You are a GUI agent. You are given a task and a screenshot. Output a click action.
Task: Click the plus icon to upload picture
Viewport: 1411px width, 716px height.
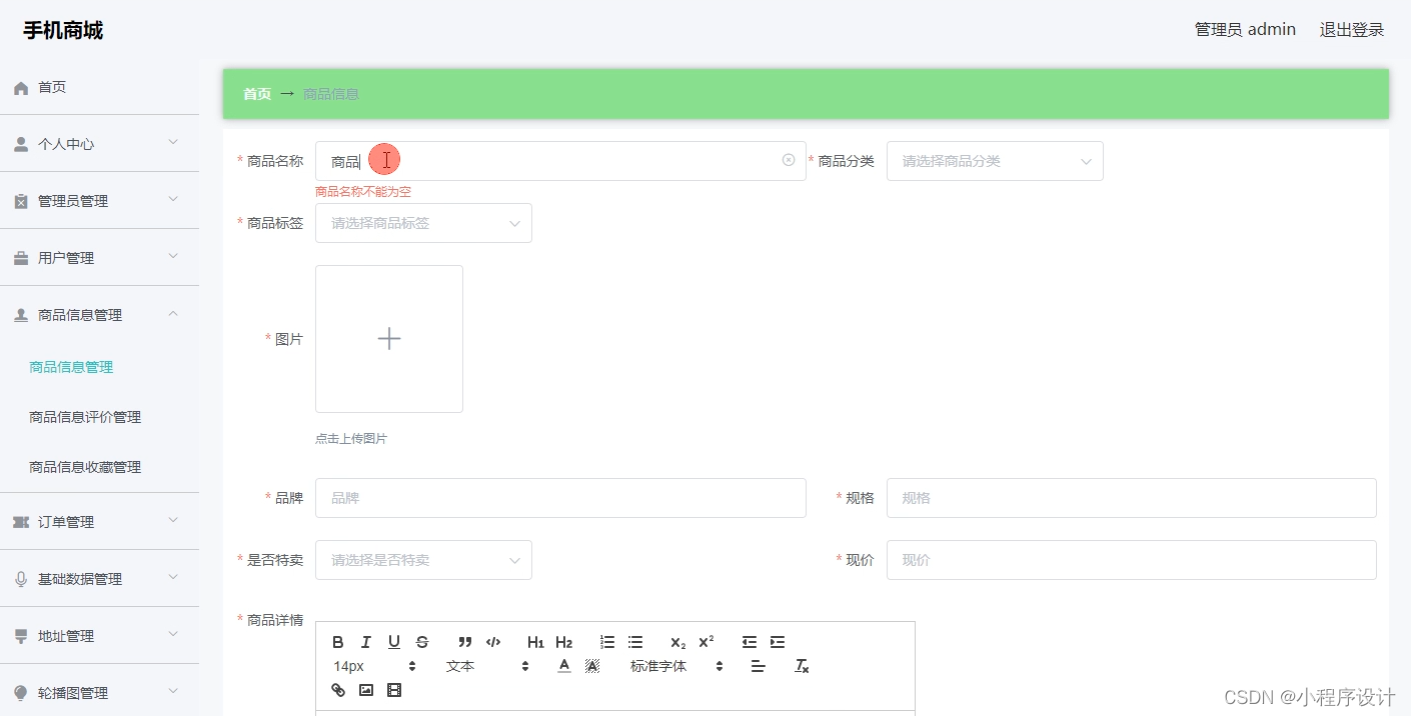[x=389, y=339]
